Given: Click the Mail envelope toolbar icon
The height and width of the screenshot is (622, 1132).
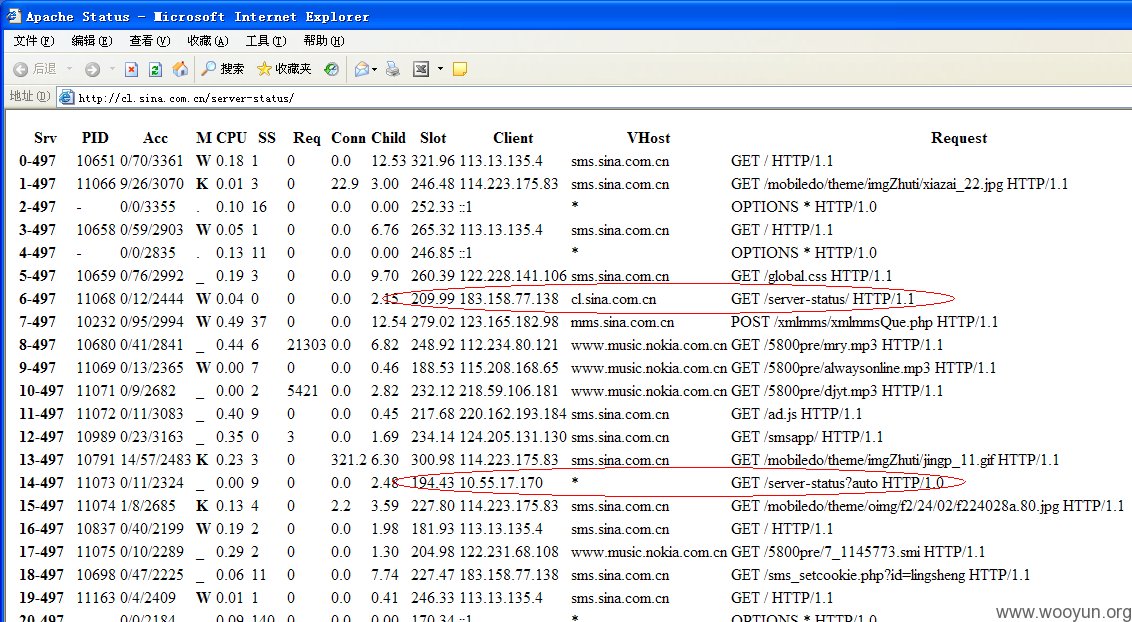Looking at the screenshot, I should click(362, 69).
